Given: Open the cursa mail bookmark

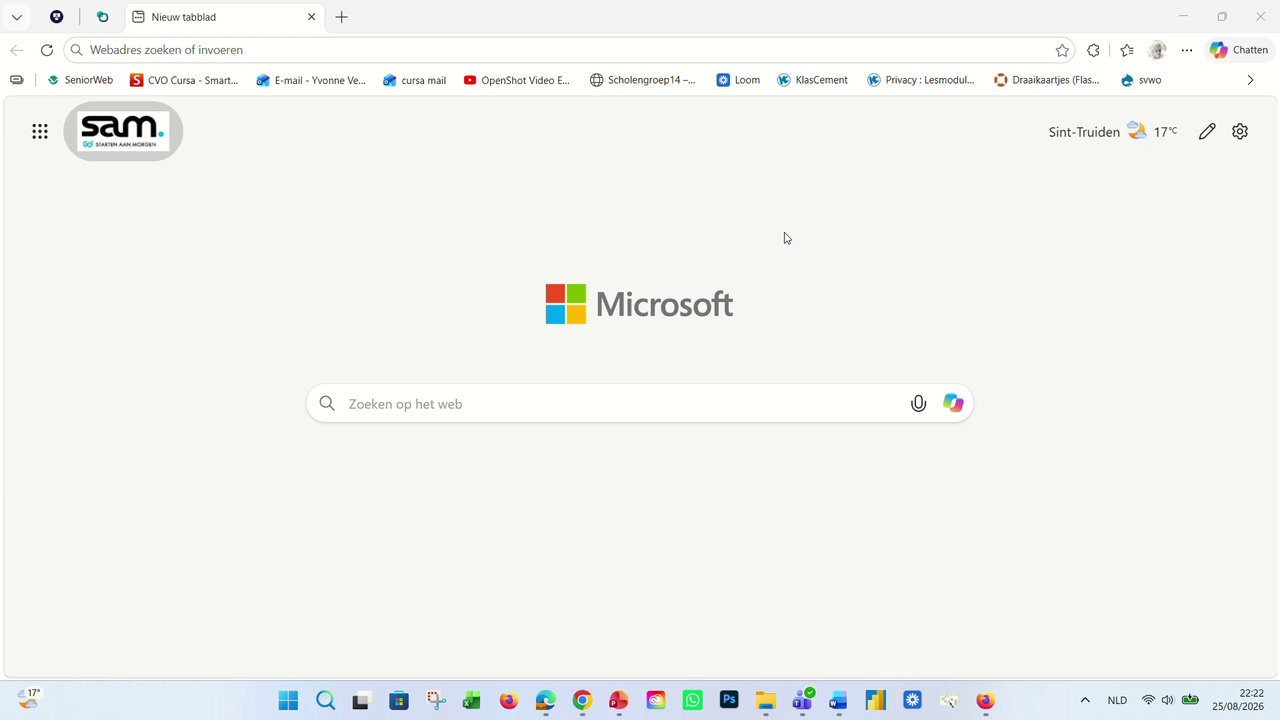Looking at the screenshot, I should tap(414, 80).
